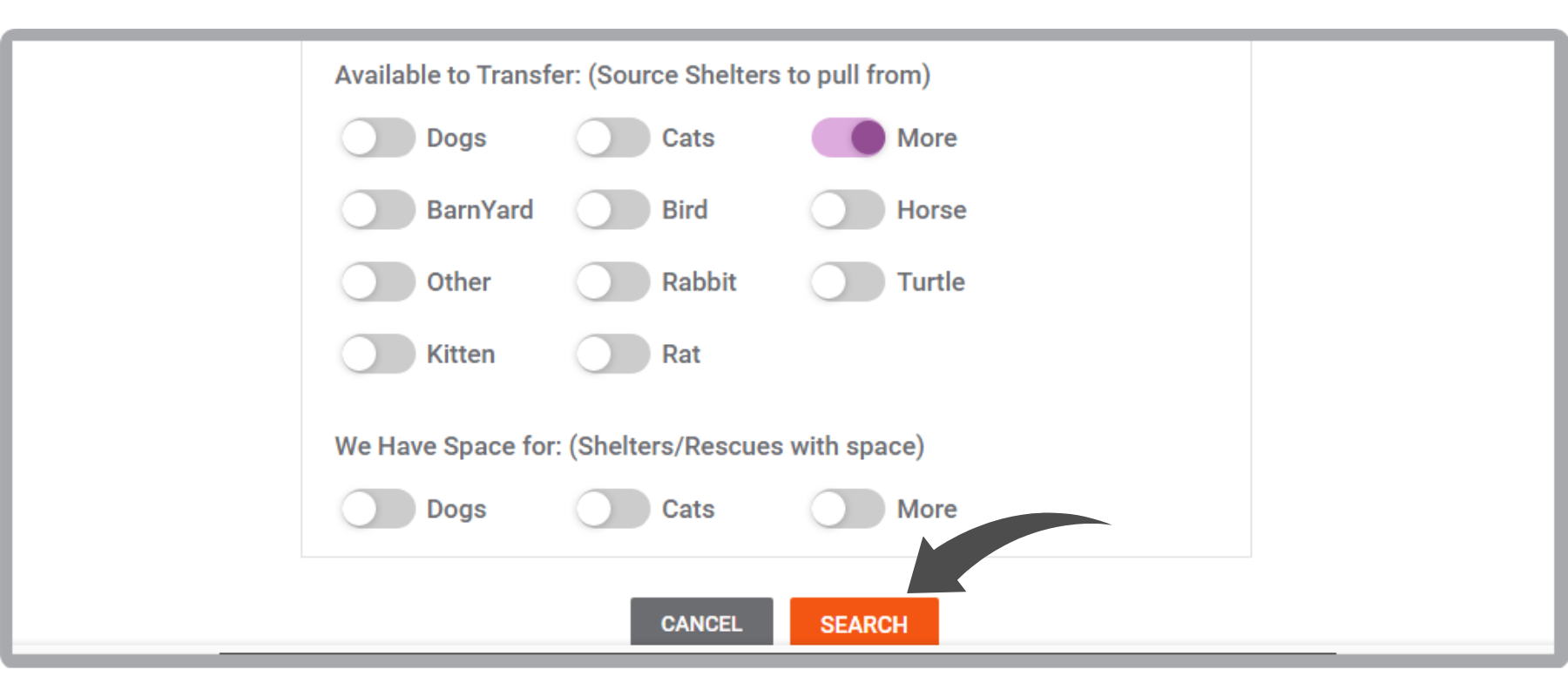Image resolution: width=1568 pixels, height=697 pixels.
Task: Toggle the Bird switch
Action: click(x=612, y=210)
